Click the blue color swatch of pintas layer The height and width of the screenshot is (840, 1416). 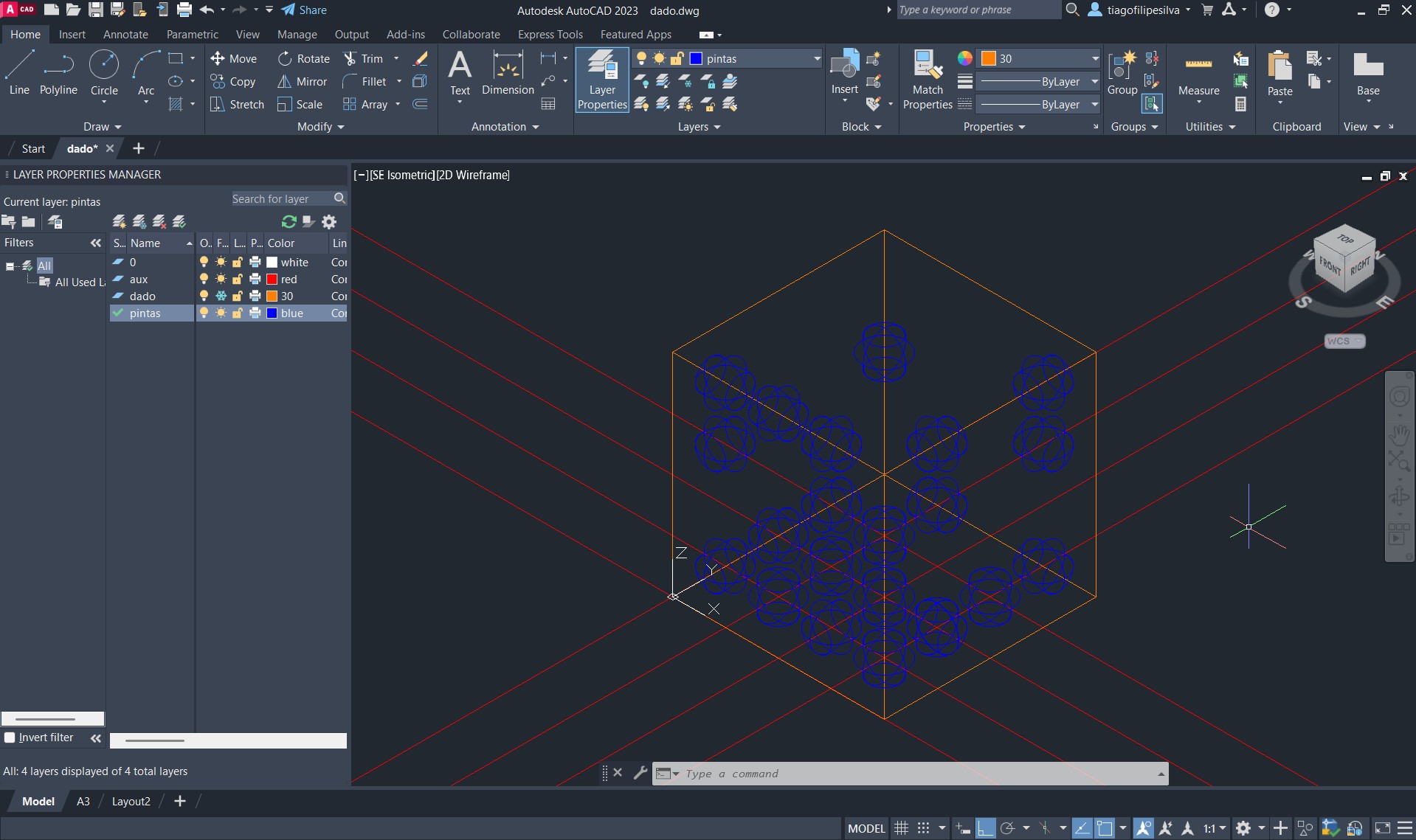point(272,313)
